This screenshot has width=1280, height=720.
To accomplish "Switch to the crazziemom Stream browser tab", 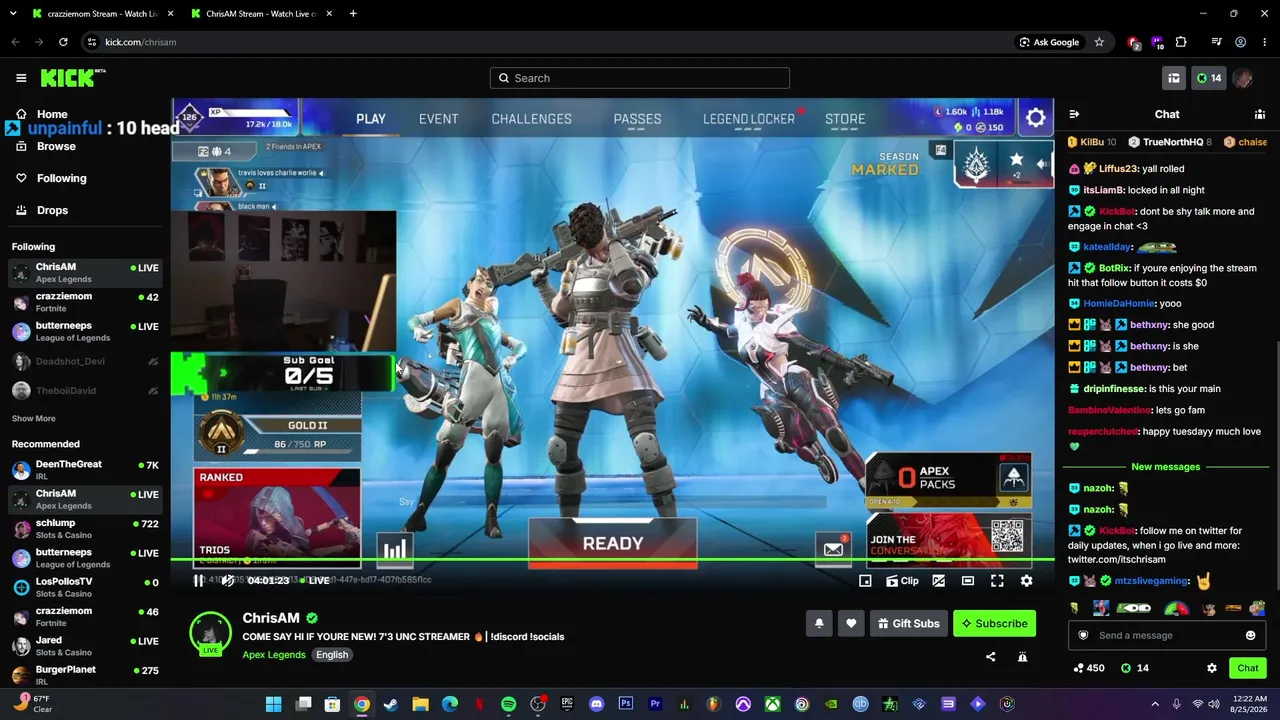I will [101, 14].
